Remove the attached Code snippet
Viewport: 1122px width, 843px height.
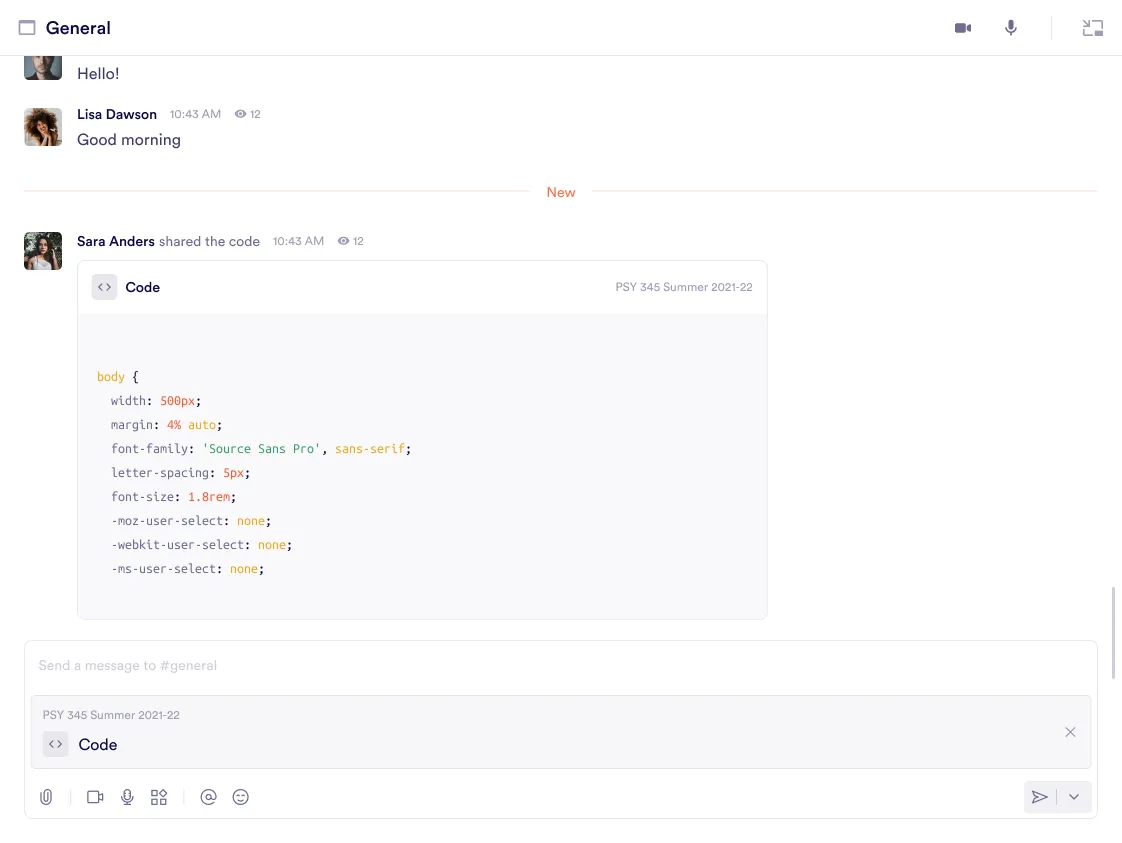click(x=1070, y=732)
